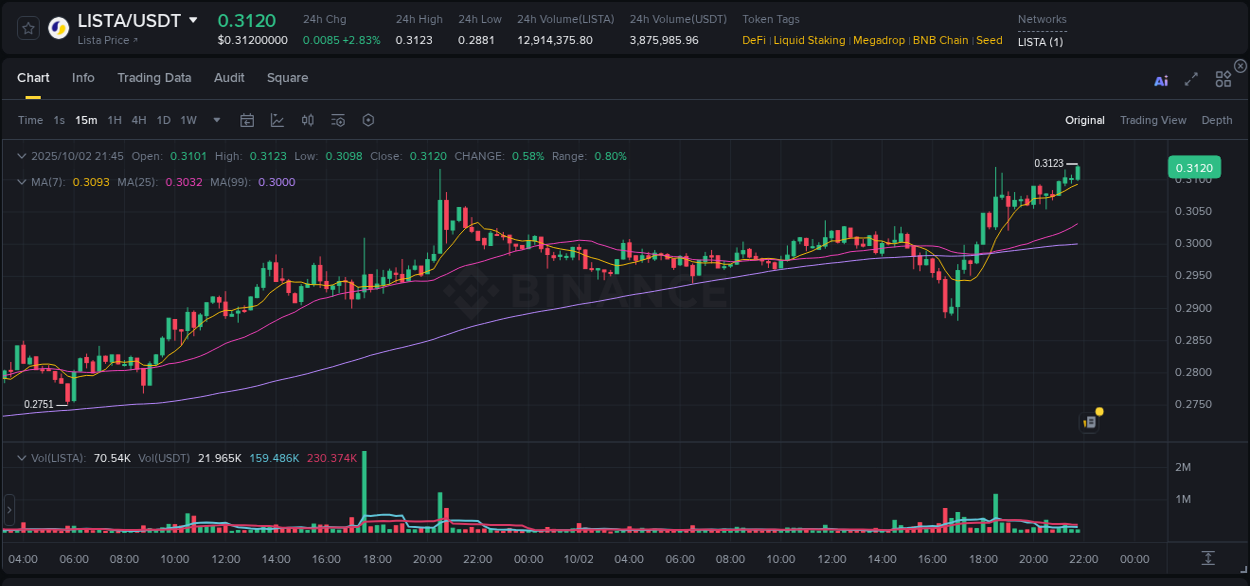Open the chart style selector icon
This screenshot has height=586, width=1250.
click(x=277, y=119)
